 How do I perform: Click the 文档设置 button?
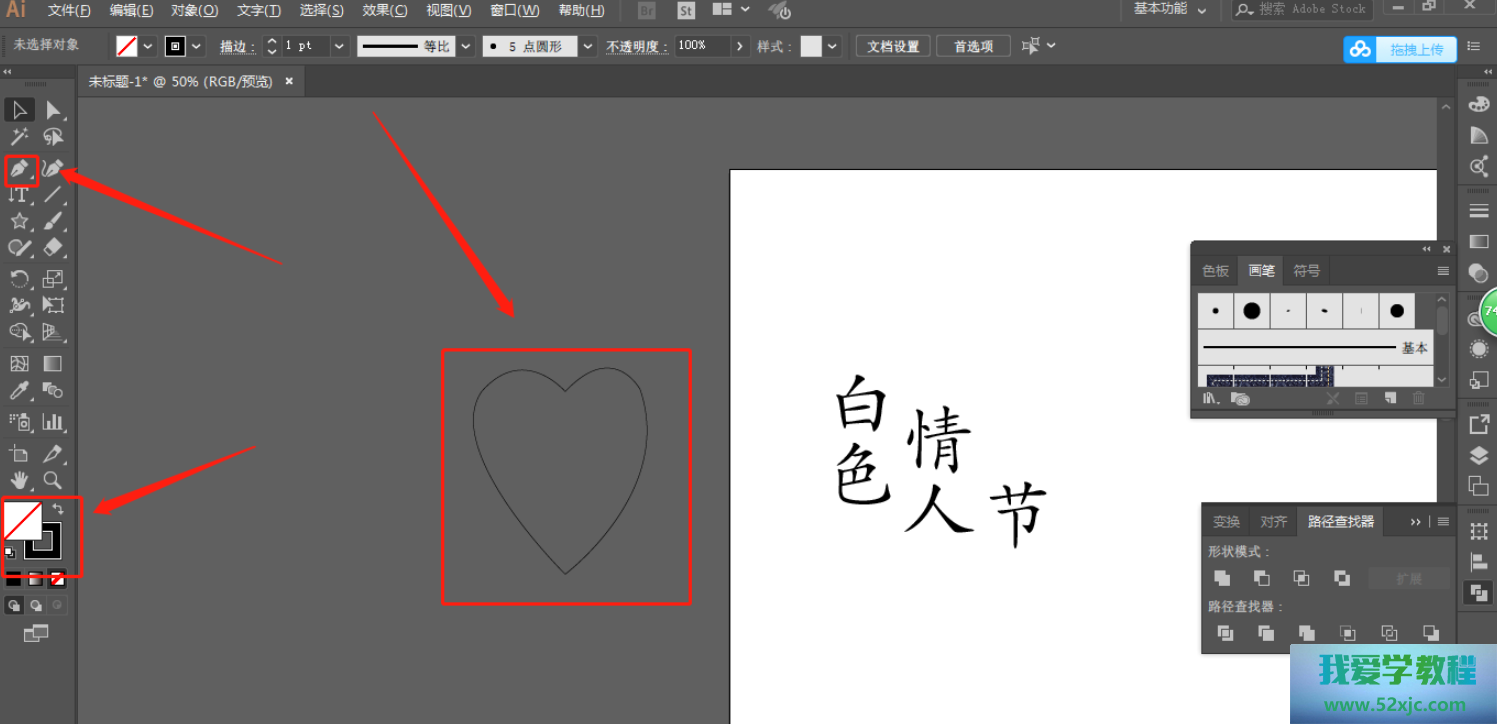pos(893,47)
